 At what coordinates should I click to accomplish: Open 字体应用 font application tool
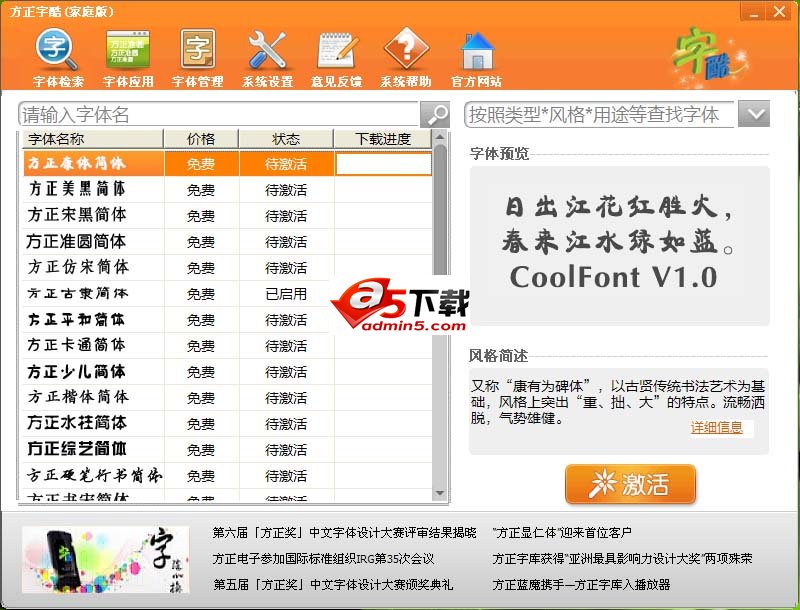coord(128,59)
